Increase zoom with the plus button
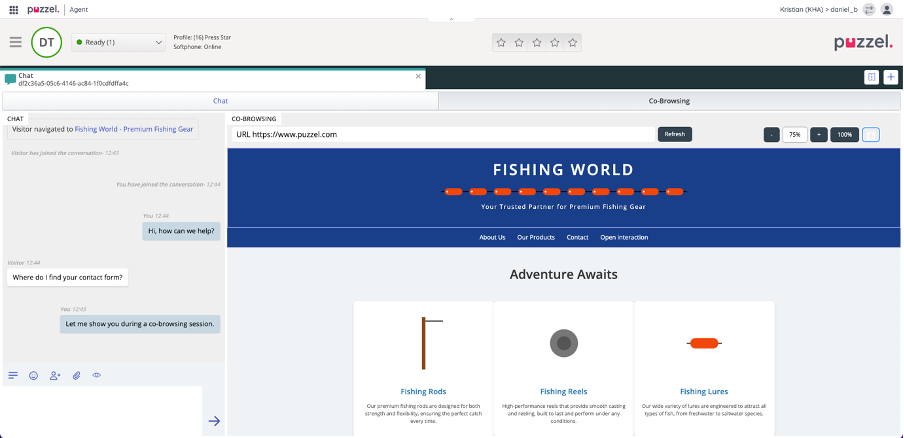Viewport: 904px width, 438px height. click(818, 134)
